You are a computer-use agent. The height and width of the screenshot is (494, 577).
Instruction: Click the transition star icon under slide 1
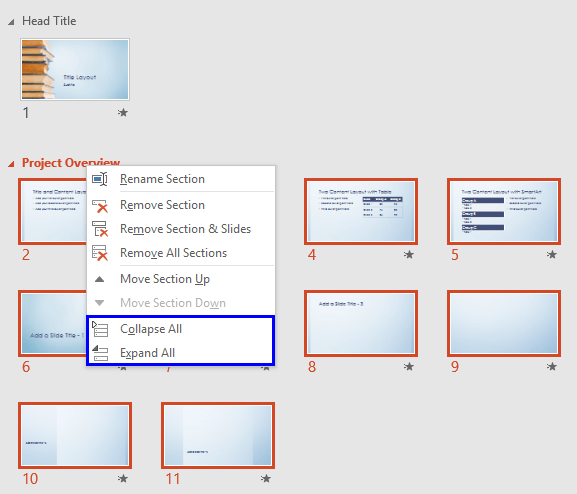pyautogui.click(x=123, y=112)
